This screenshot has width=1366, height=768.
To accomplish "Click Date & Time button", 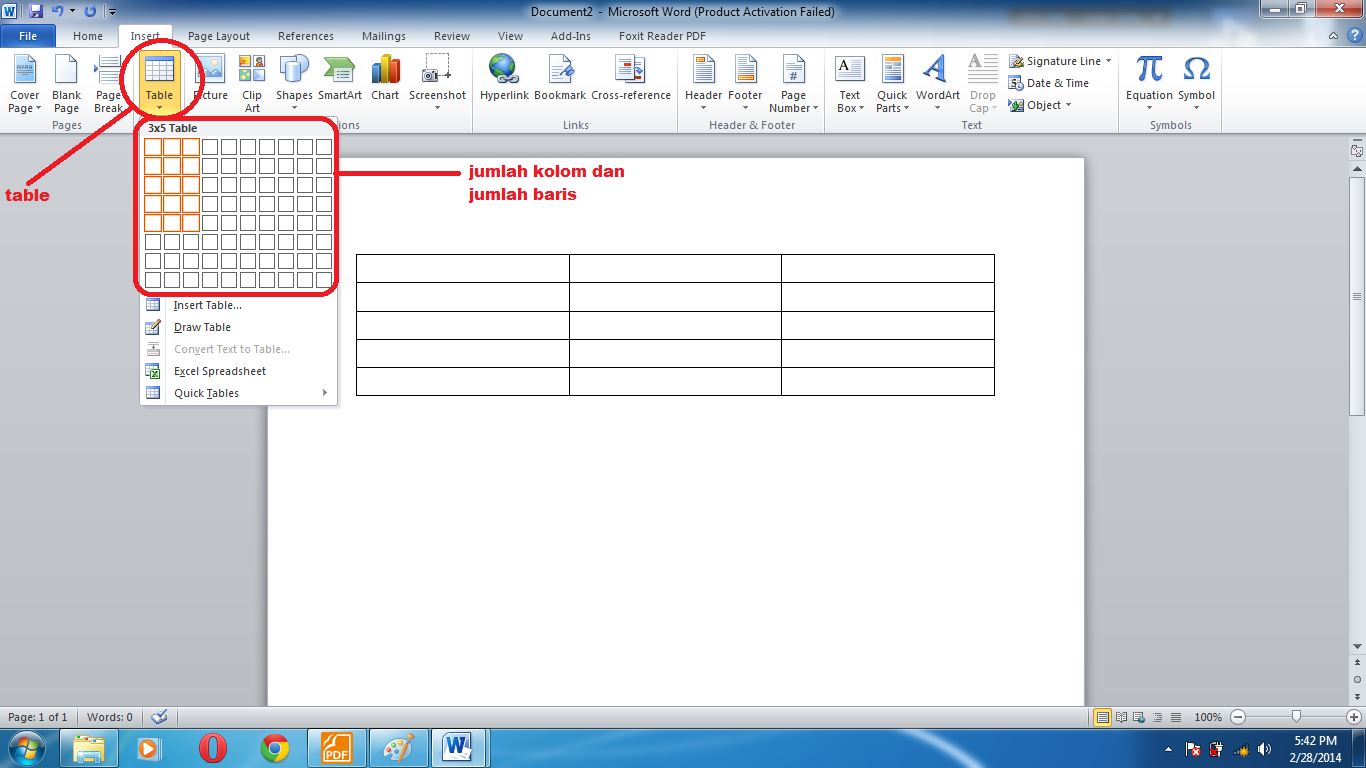I will click(x=1049, y=83).
